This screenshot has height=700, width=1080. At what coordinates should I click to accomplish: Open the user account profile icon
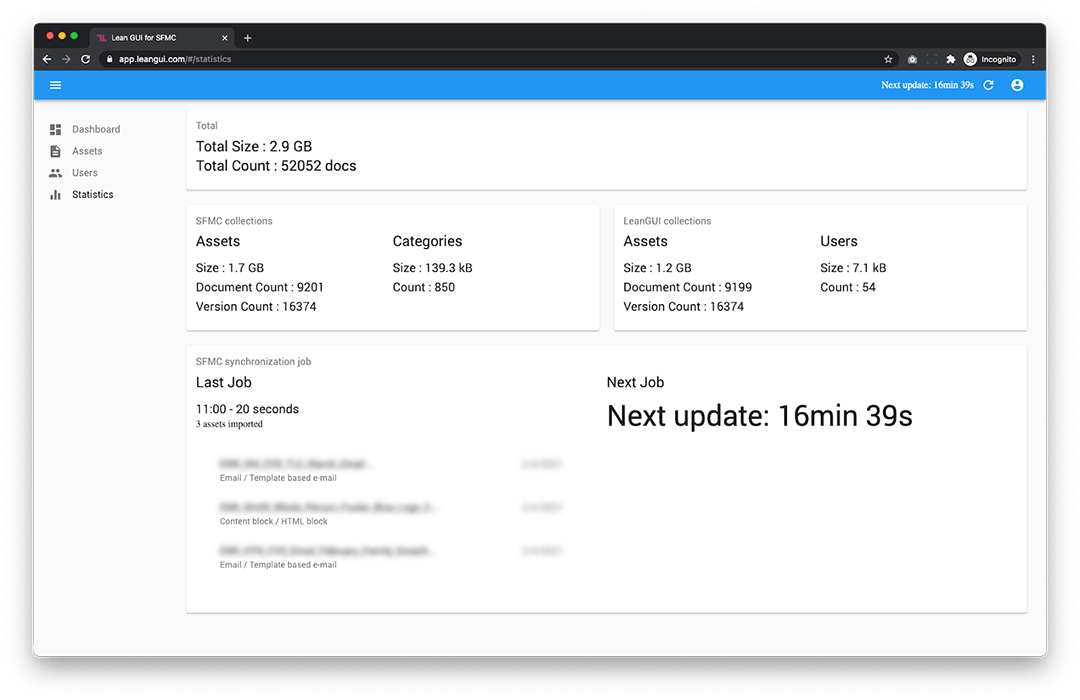[1017, 85]
